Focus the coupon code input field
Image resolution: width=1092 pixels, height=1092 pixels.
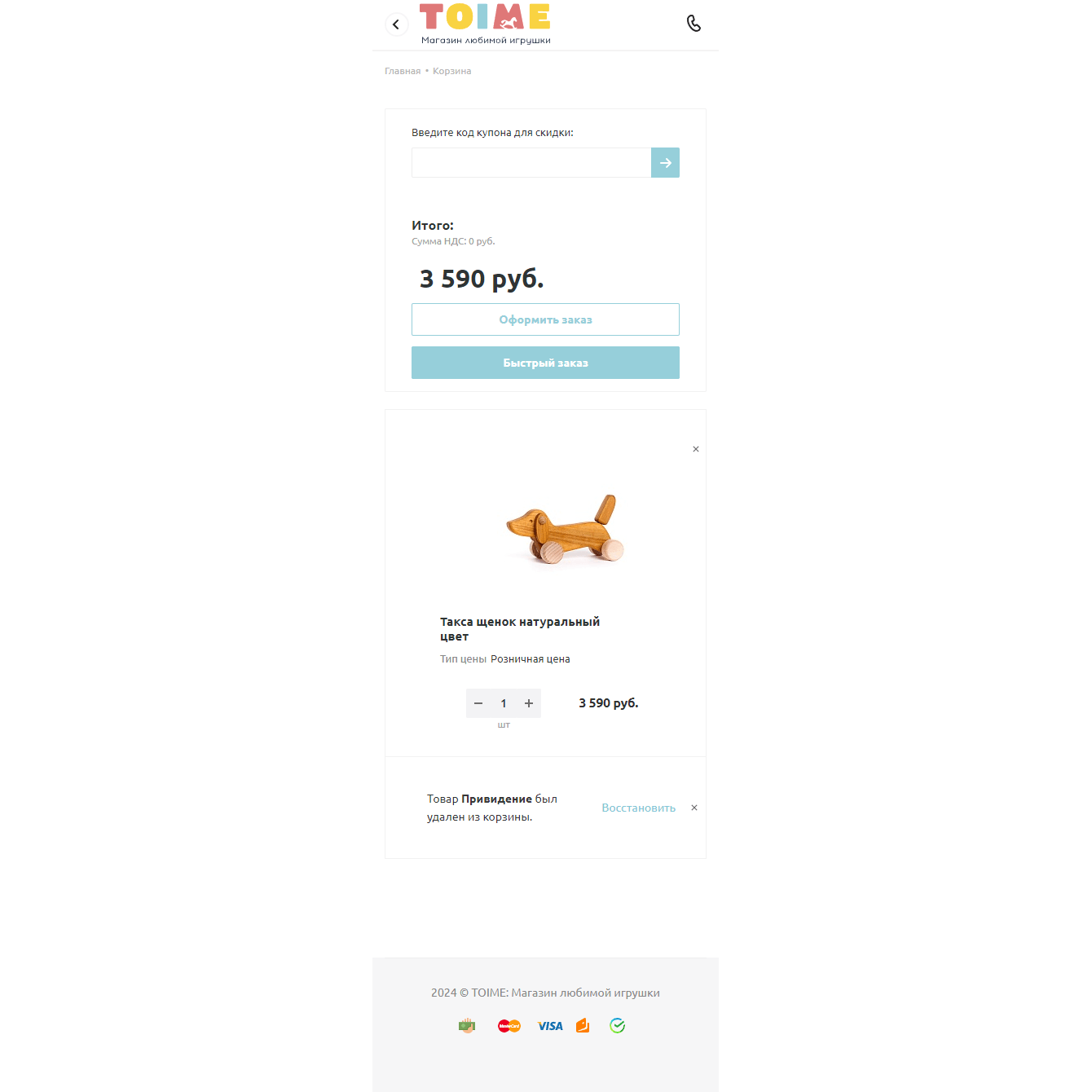(x=531, y=163)
